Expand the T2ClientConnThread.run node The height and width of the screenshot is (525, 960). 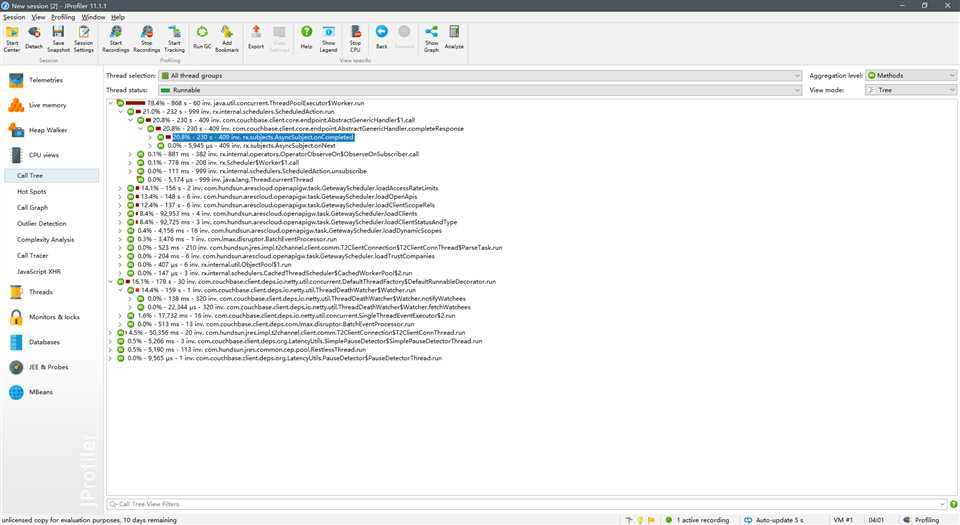pyautogui.click(x=111, y=333)
